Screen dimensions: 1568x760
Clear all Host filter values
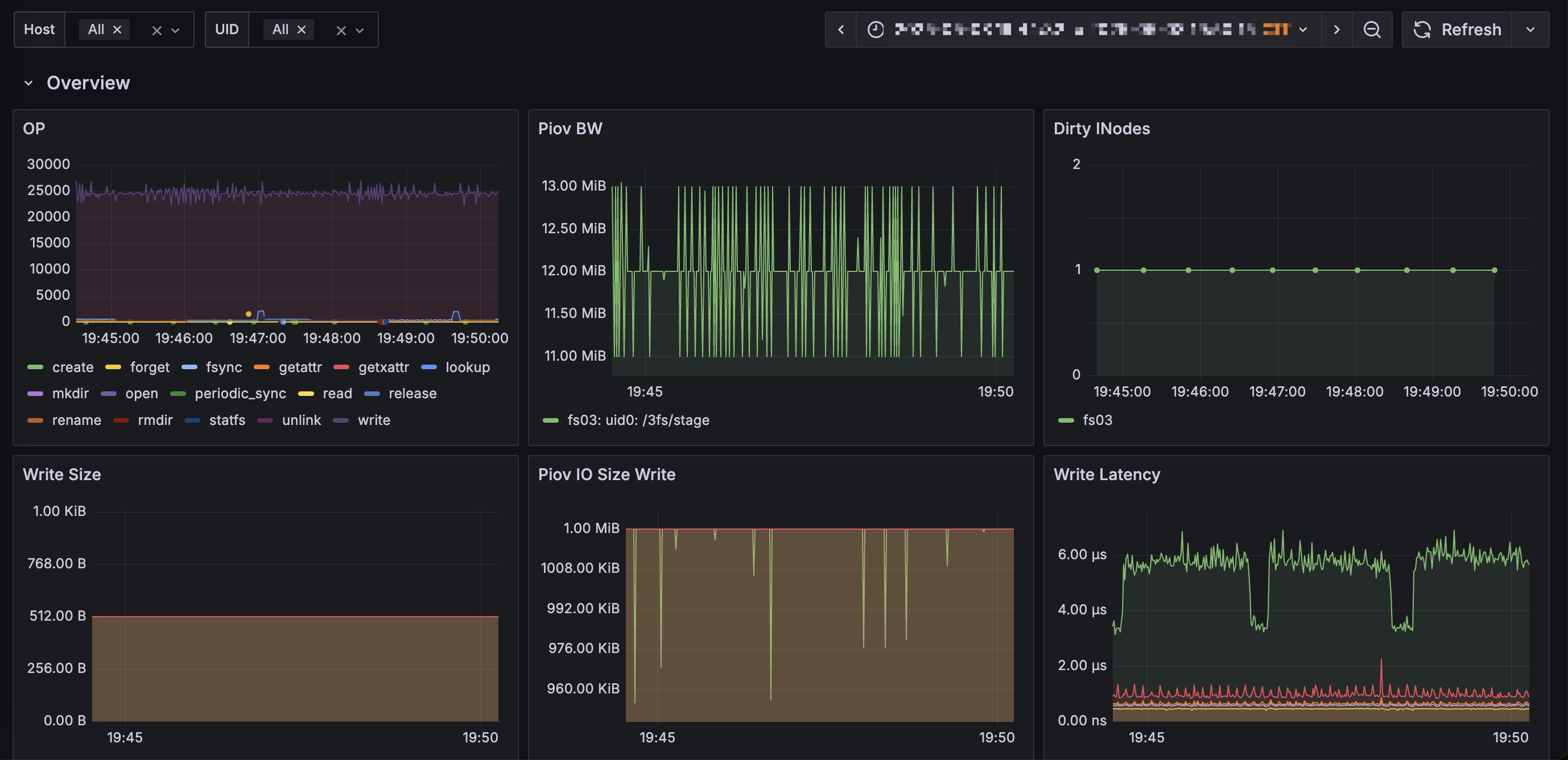tap(156, 30)
